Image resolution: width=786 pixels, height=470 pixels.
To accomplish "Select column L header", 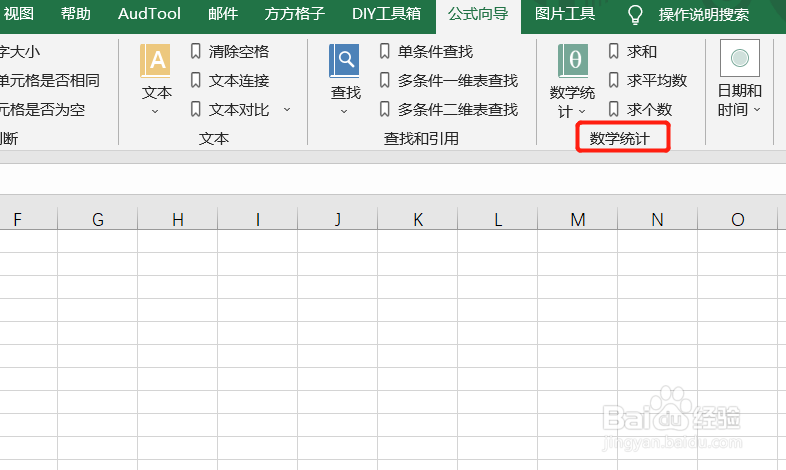I will tap(498, 219).
